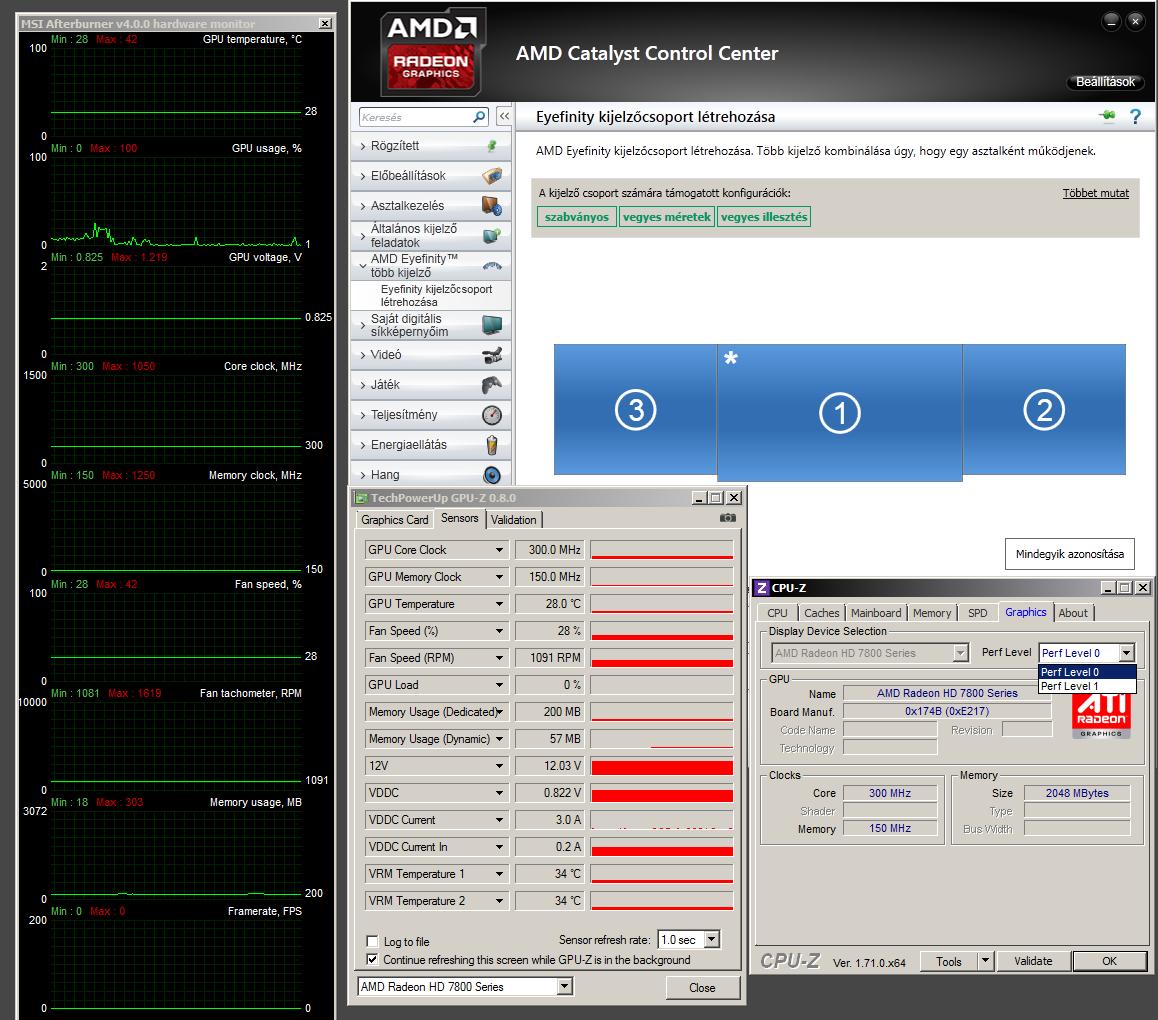The height and width of the screenshot is (1020, 1158).
Task: Click the AMD Radeon Graphics logo
Action: click(x=432, y=52)
